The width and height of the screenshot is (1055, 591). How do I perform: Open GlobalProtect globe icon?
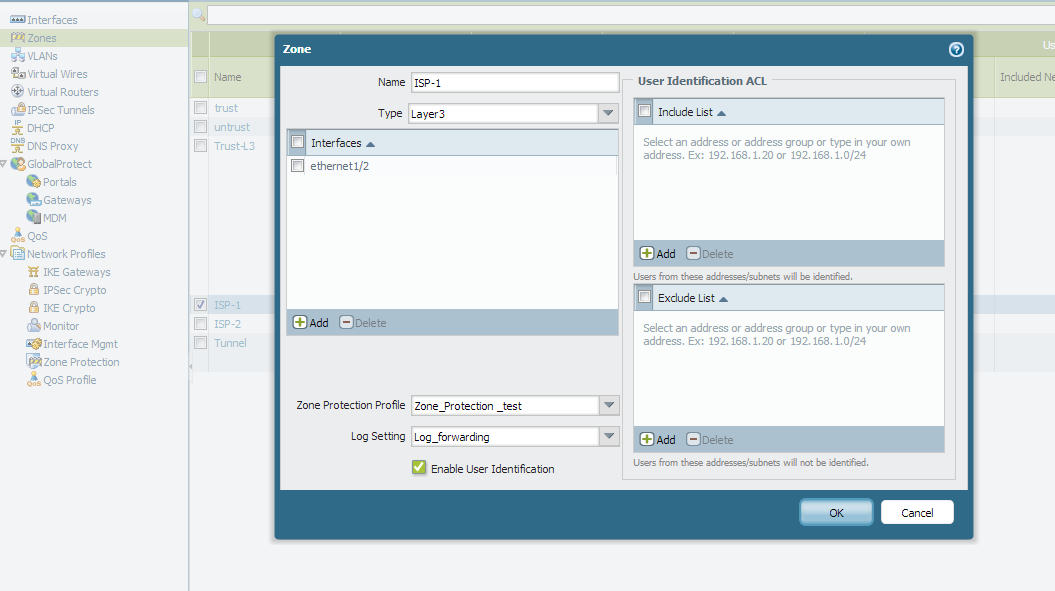tap(18, 164)
